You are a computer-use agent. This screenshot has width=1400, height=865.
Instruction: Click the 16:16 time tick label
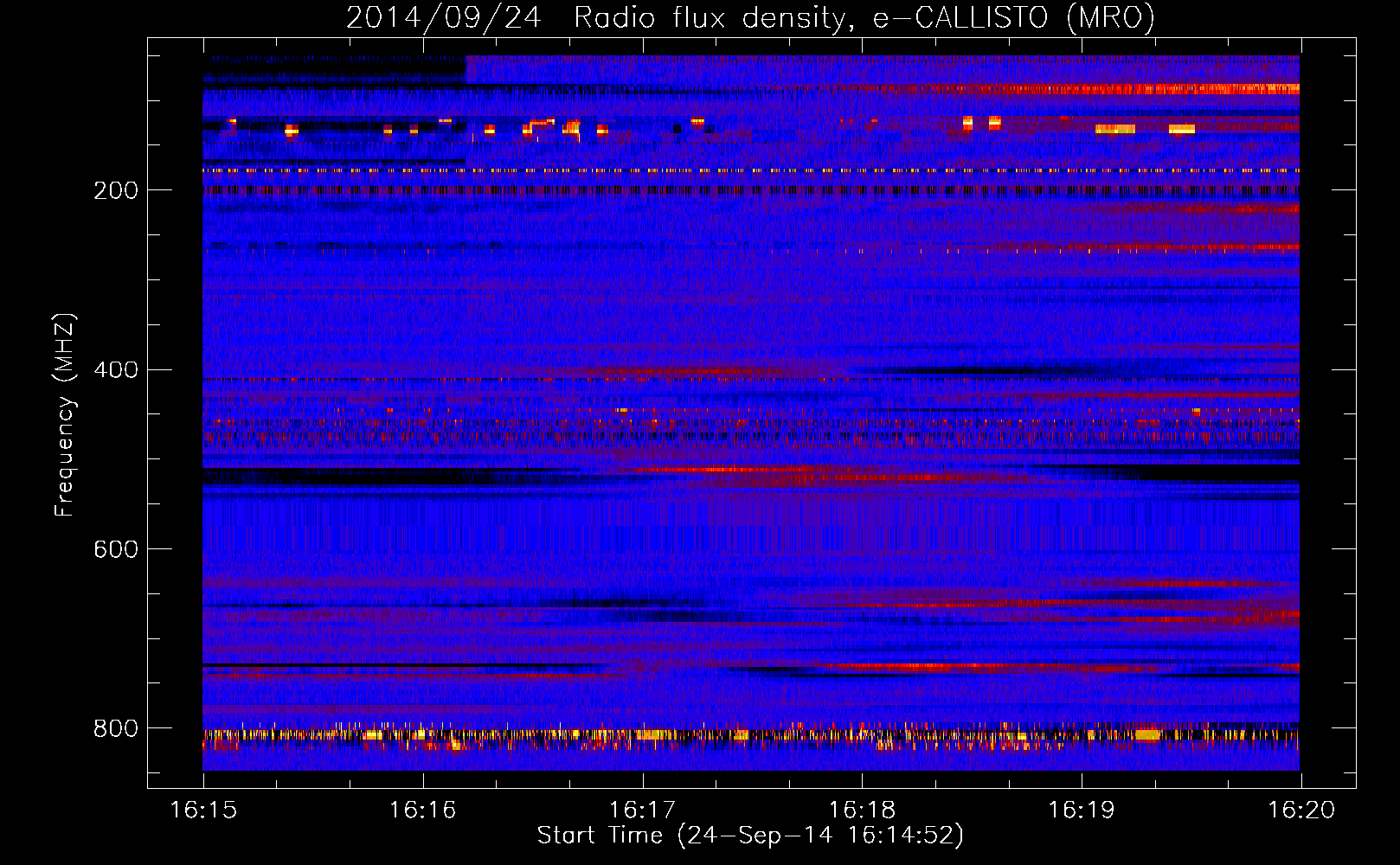pos(422,811)
